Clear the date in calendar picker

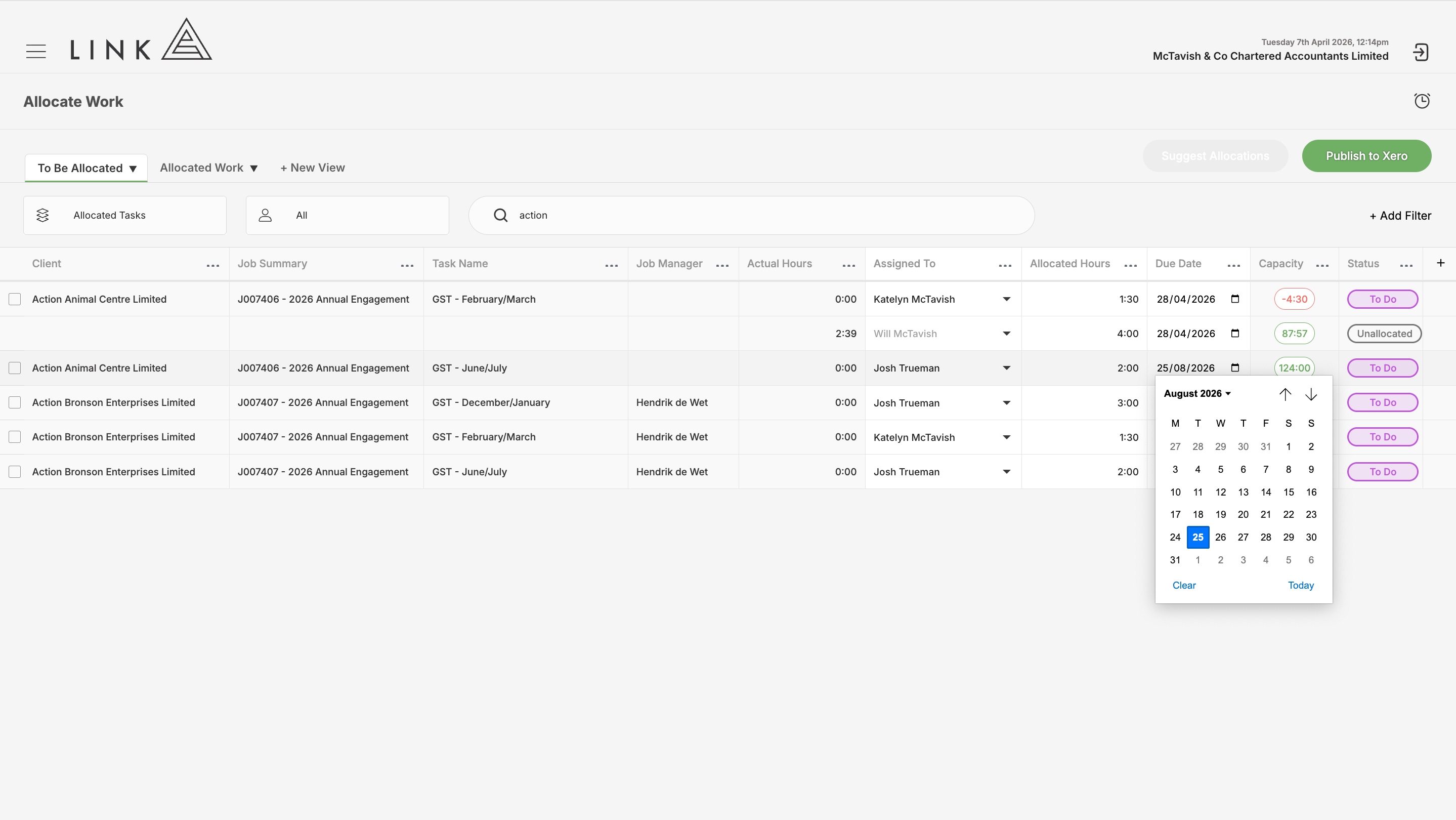(x=1184, y=585)
